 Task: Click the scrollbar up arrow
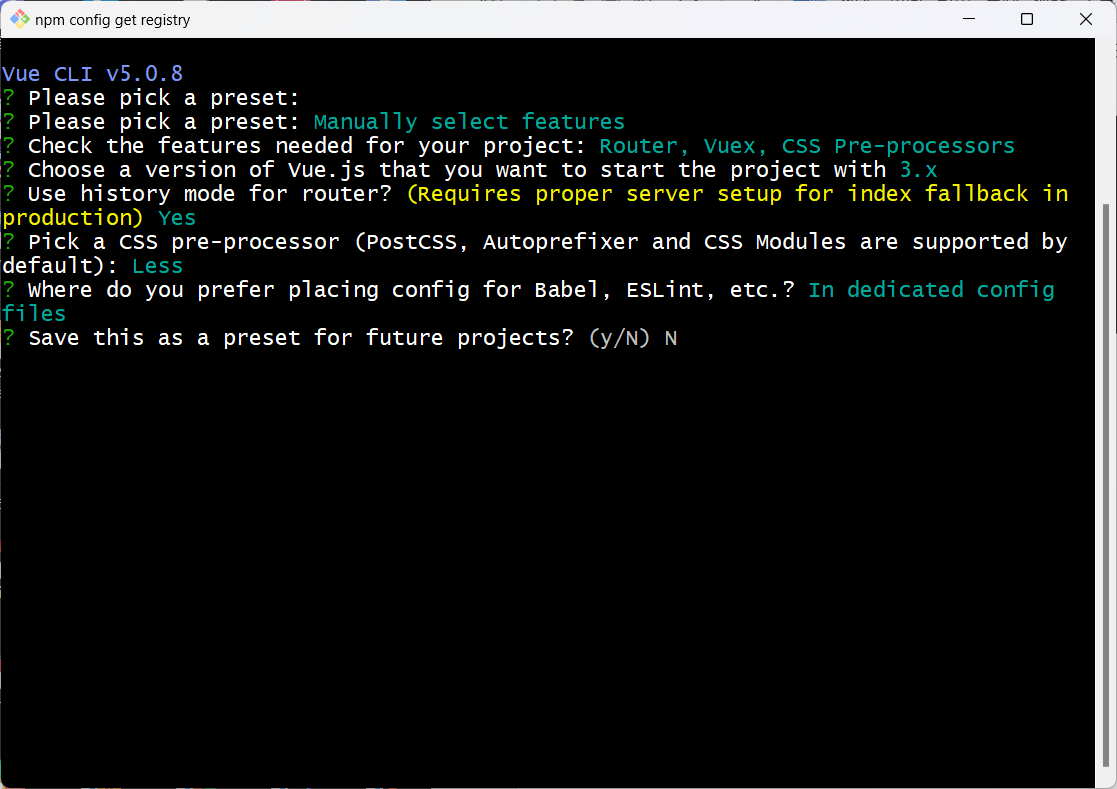(1107, 48)
